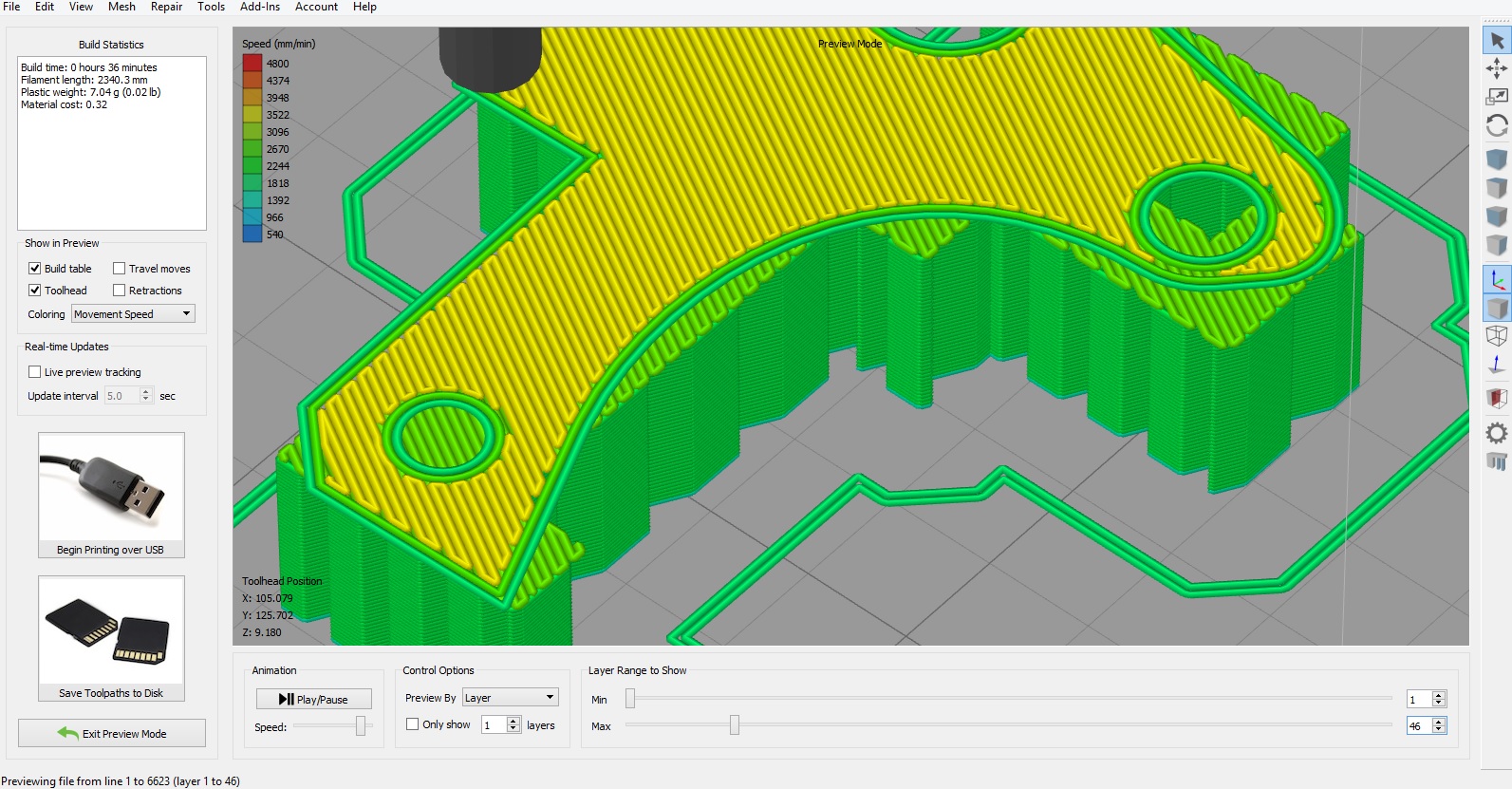Open the support structures tool
Viewport: 1512px width, 789px height.
[x=1497, y=462]
